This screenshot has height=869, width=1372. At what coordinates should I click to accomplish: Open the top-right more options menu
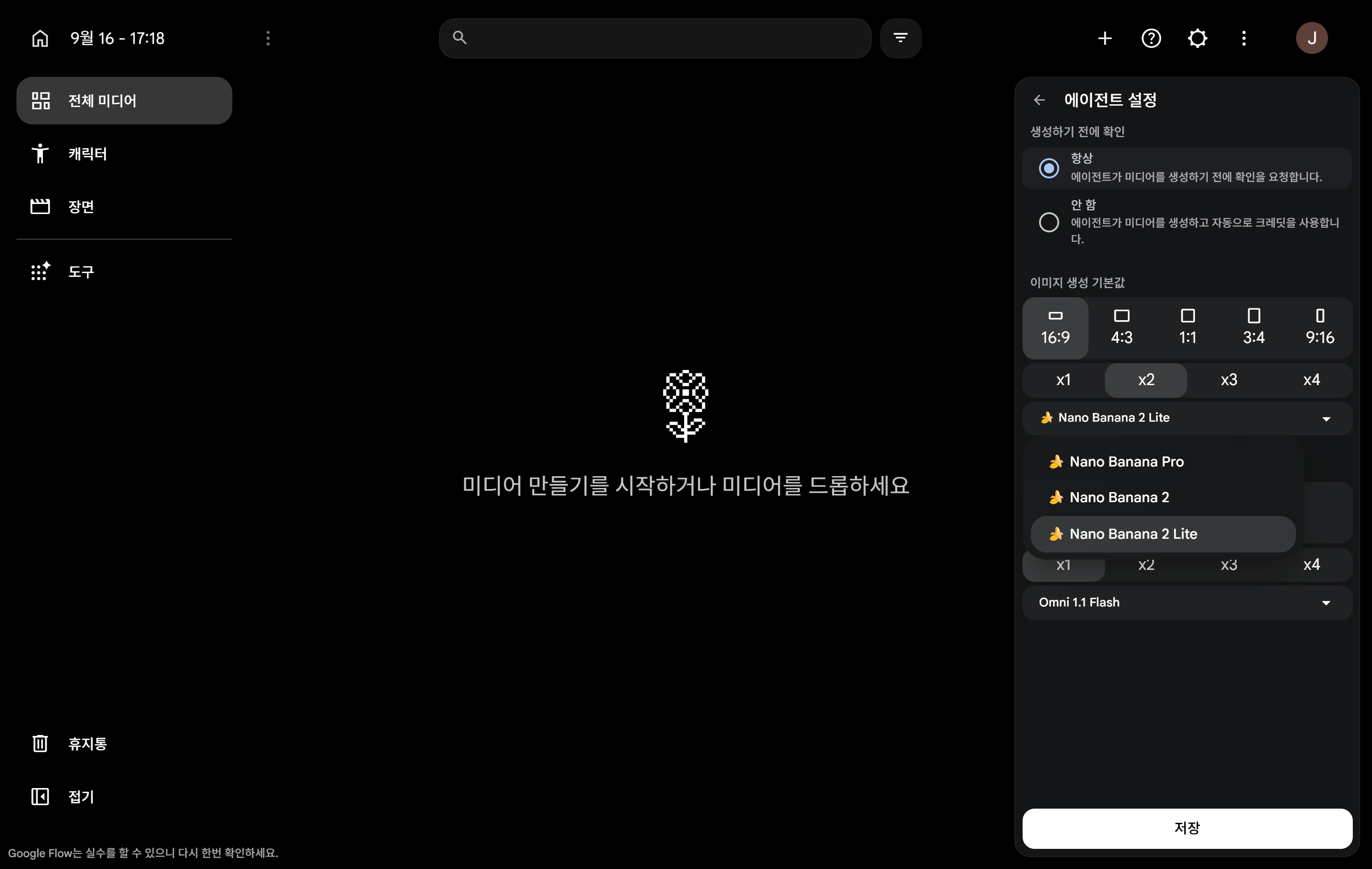[1244, 38]
